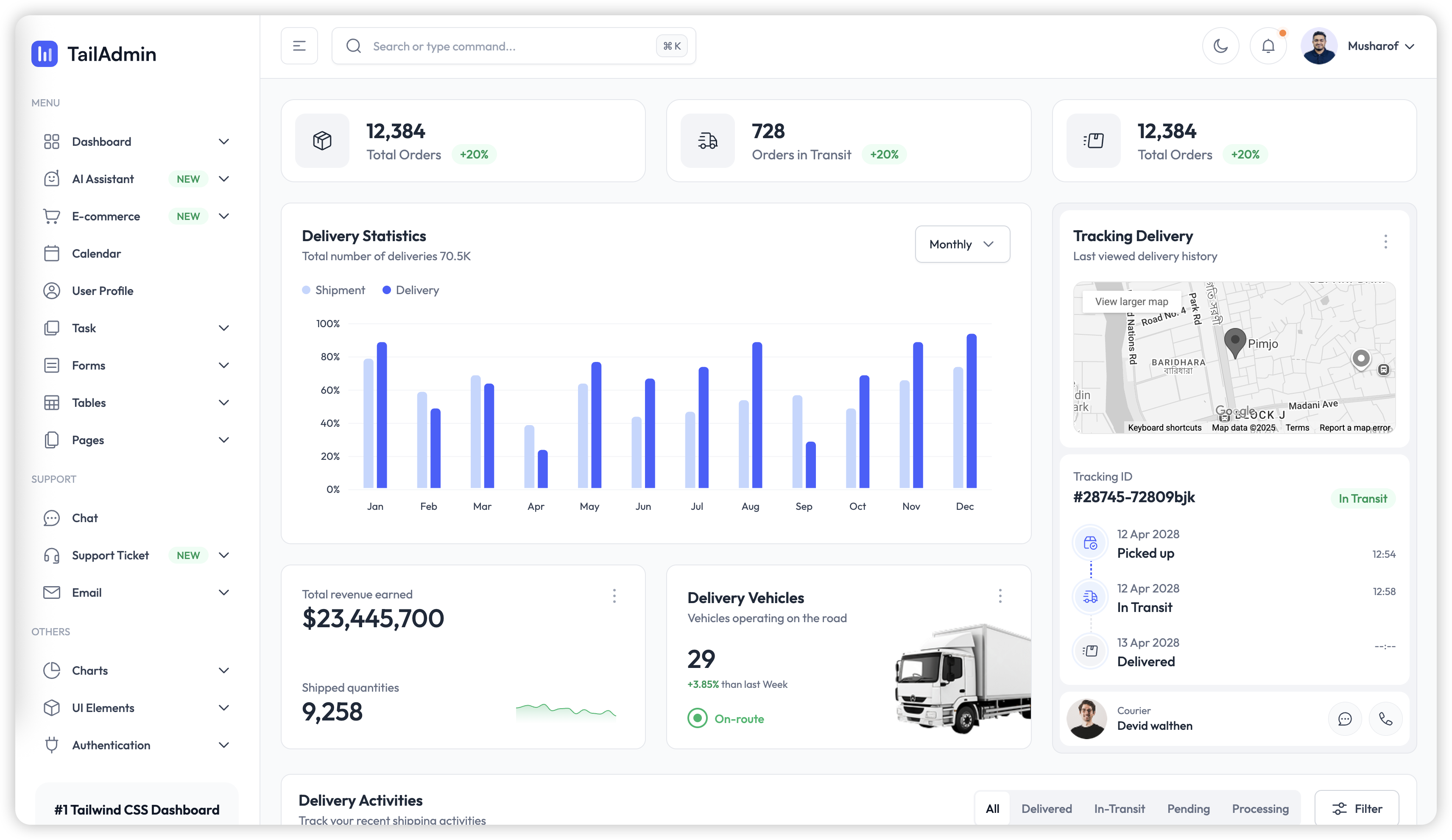Expand the Musharof user menu

(1380, 46)
